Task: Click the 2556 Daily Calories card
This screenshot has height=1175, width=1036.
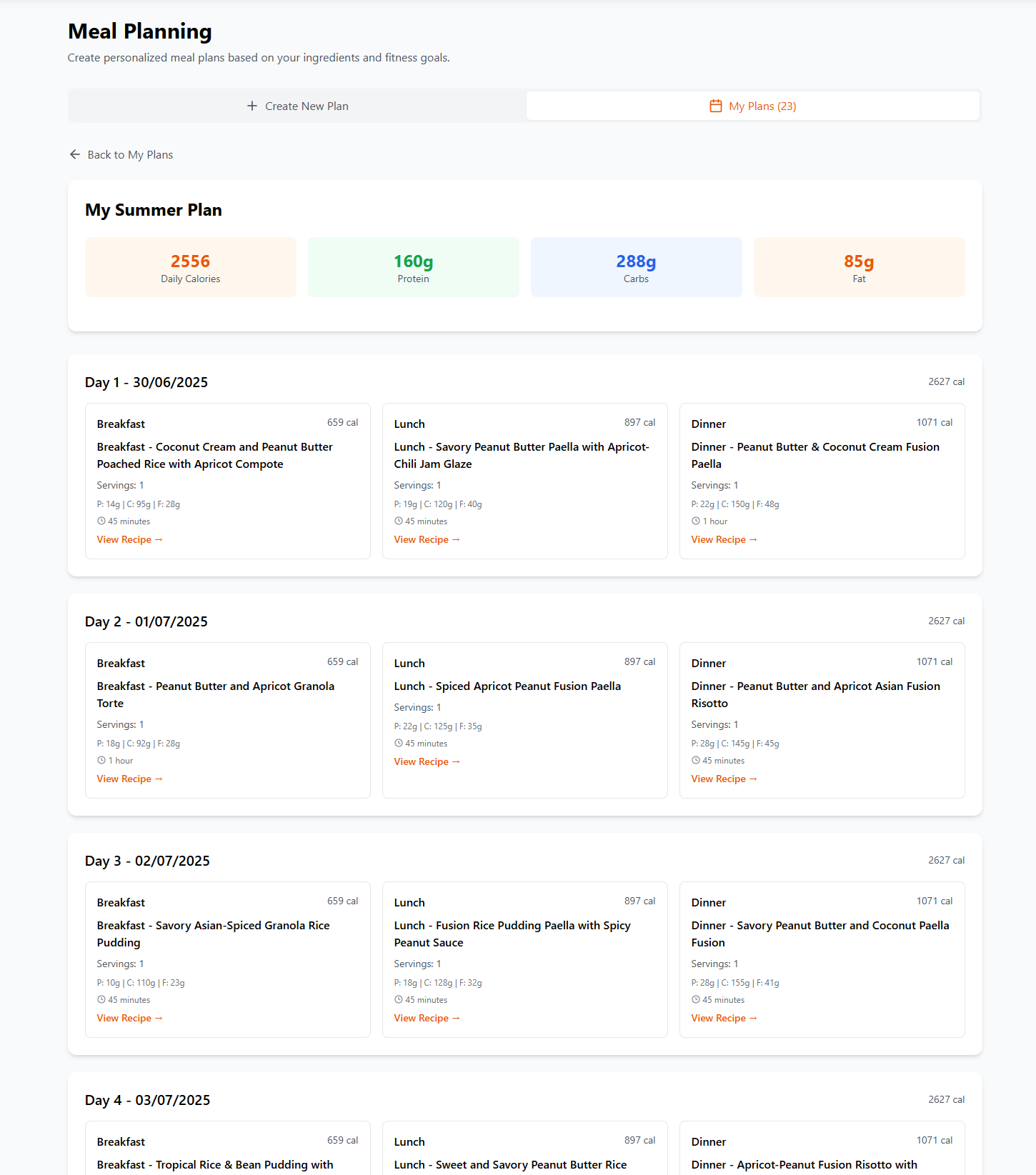Action: (191, 267)
